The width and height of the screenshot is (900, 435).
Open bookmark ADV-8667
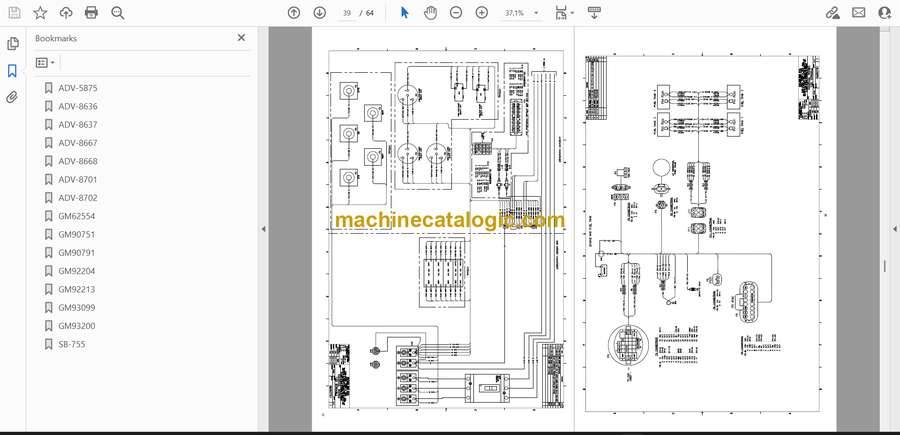coord(77,143)
